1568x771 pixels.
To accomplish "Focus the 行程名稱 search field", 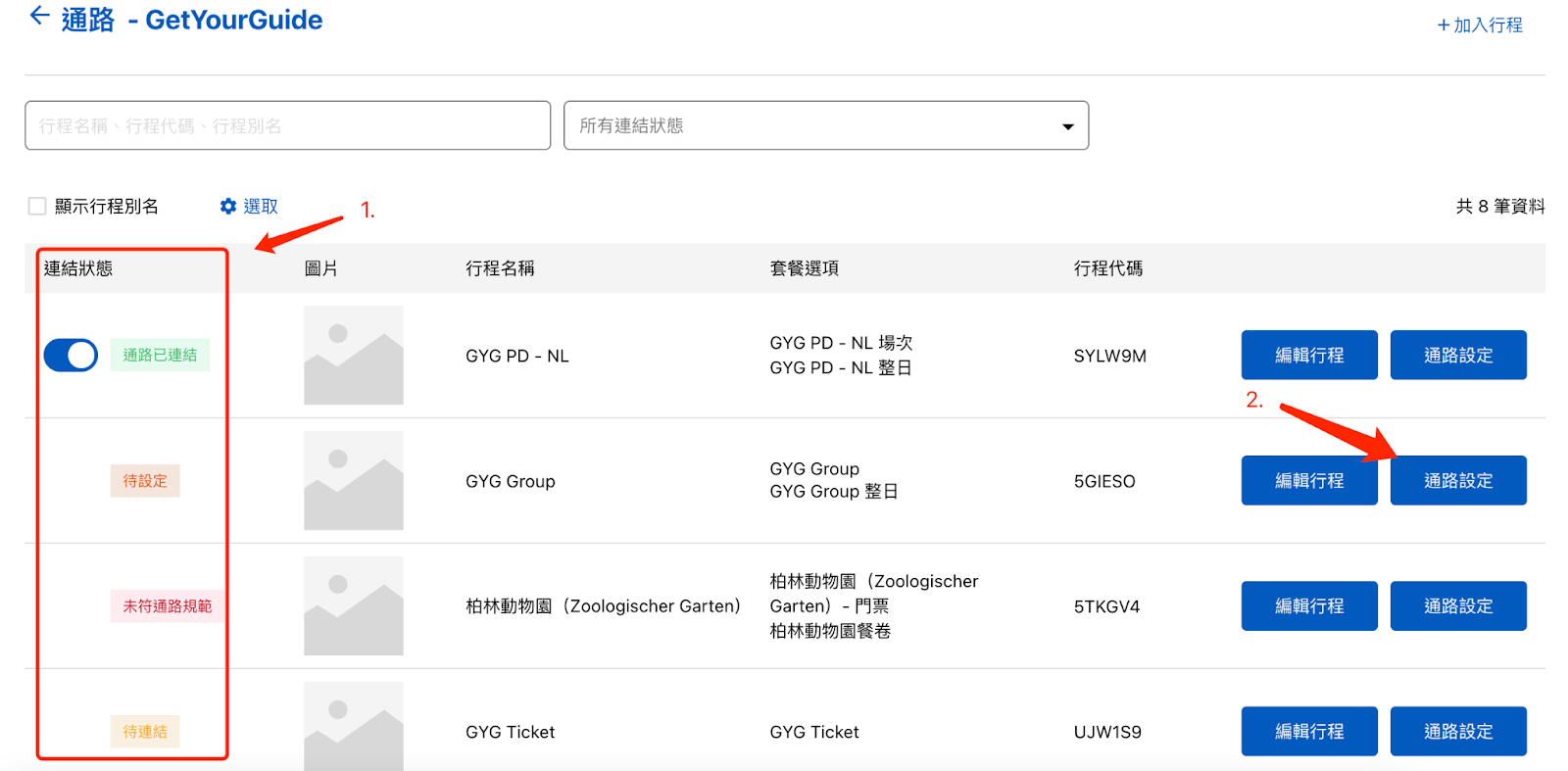I will pos(287,125).
